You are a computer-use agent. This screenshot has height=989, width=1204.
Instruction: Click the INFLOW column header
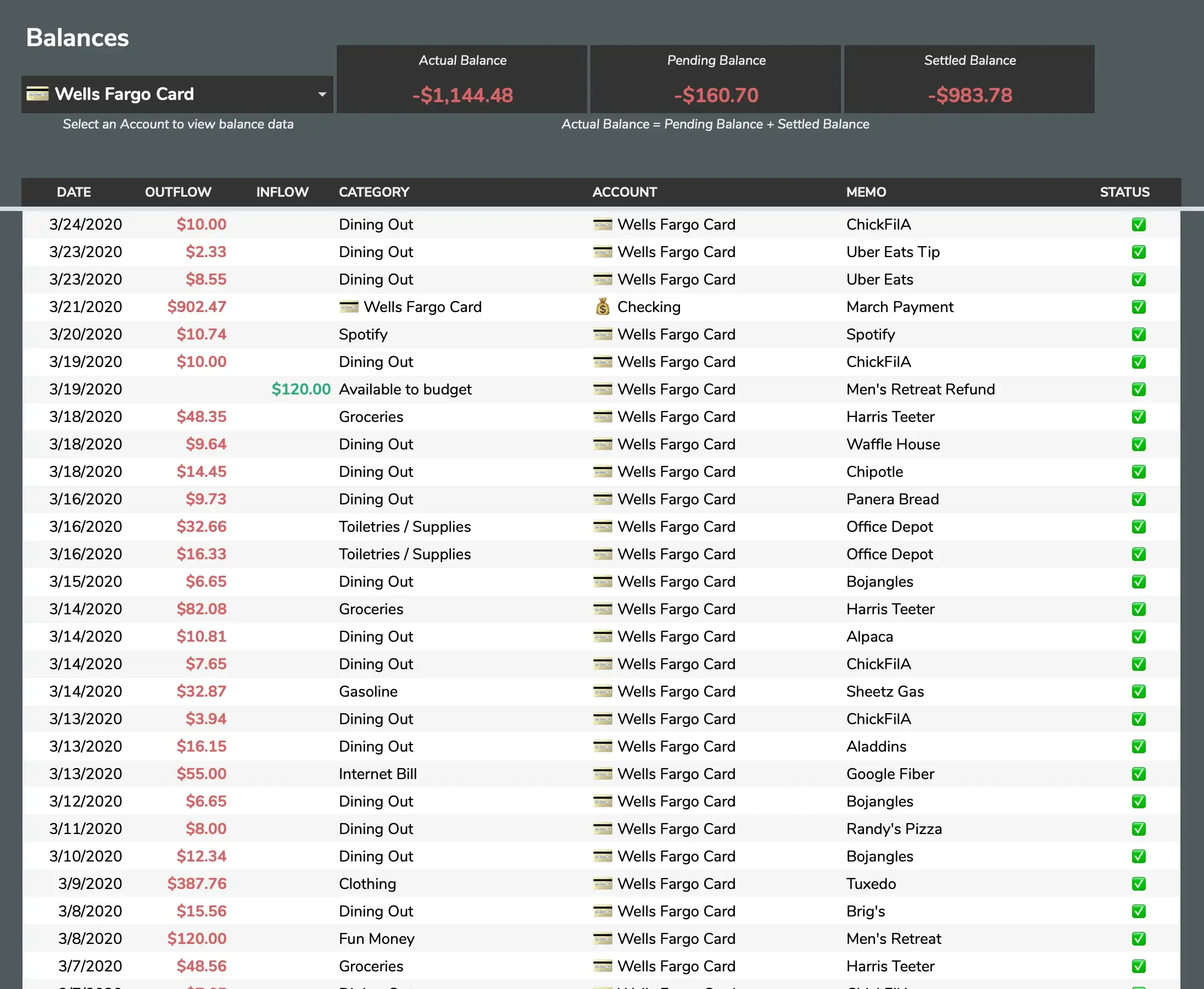[x=282, y=192]
